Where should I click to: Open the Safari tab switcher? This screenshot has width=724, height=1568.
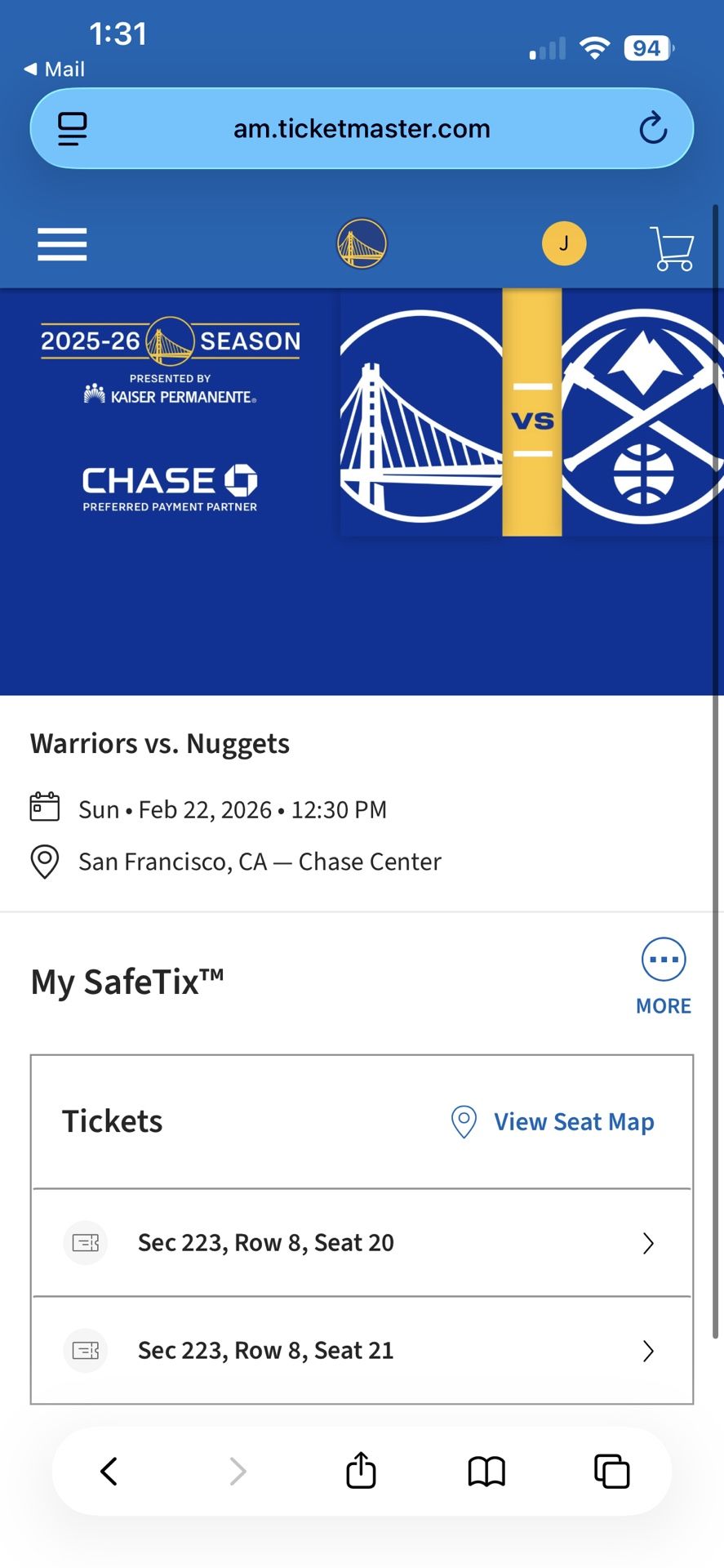(x=611, y=1472)
